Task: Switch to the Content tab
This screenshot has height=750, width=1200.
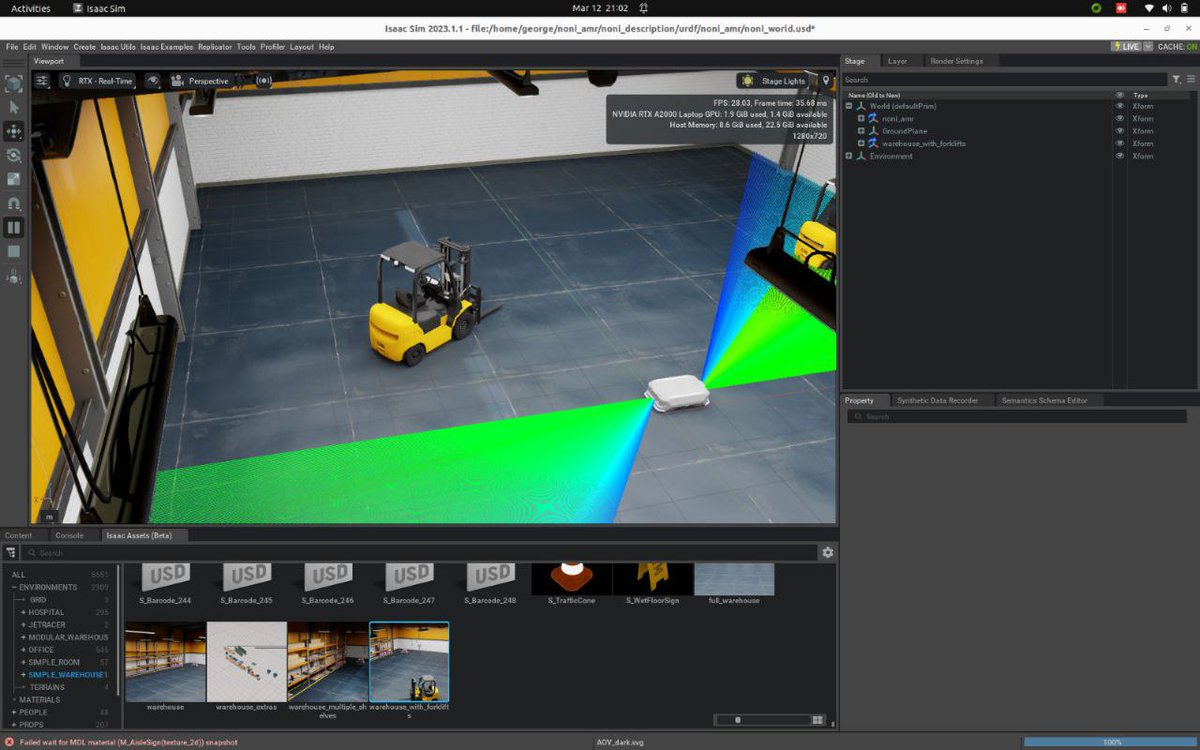Action: click(x=19, y=535)
